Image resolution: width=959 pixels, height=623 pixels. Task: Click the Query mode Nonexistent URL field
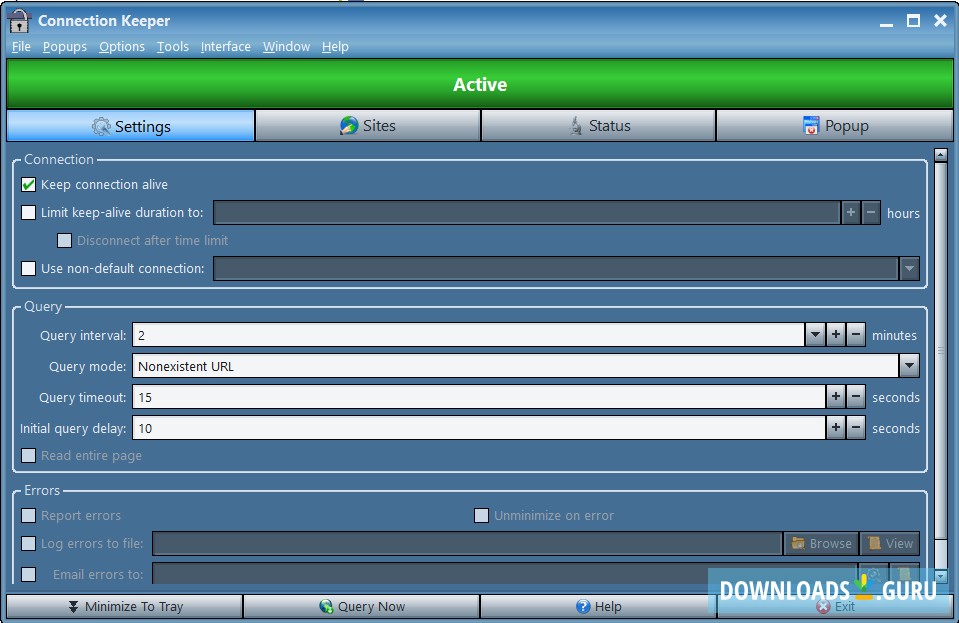tap(516, 366)
